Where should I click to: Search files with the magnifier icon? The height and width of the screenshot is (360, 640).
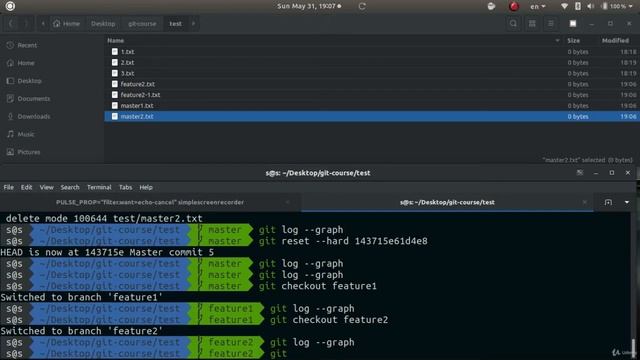tap(513, 24)
